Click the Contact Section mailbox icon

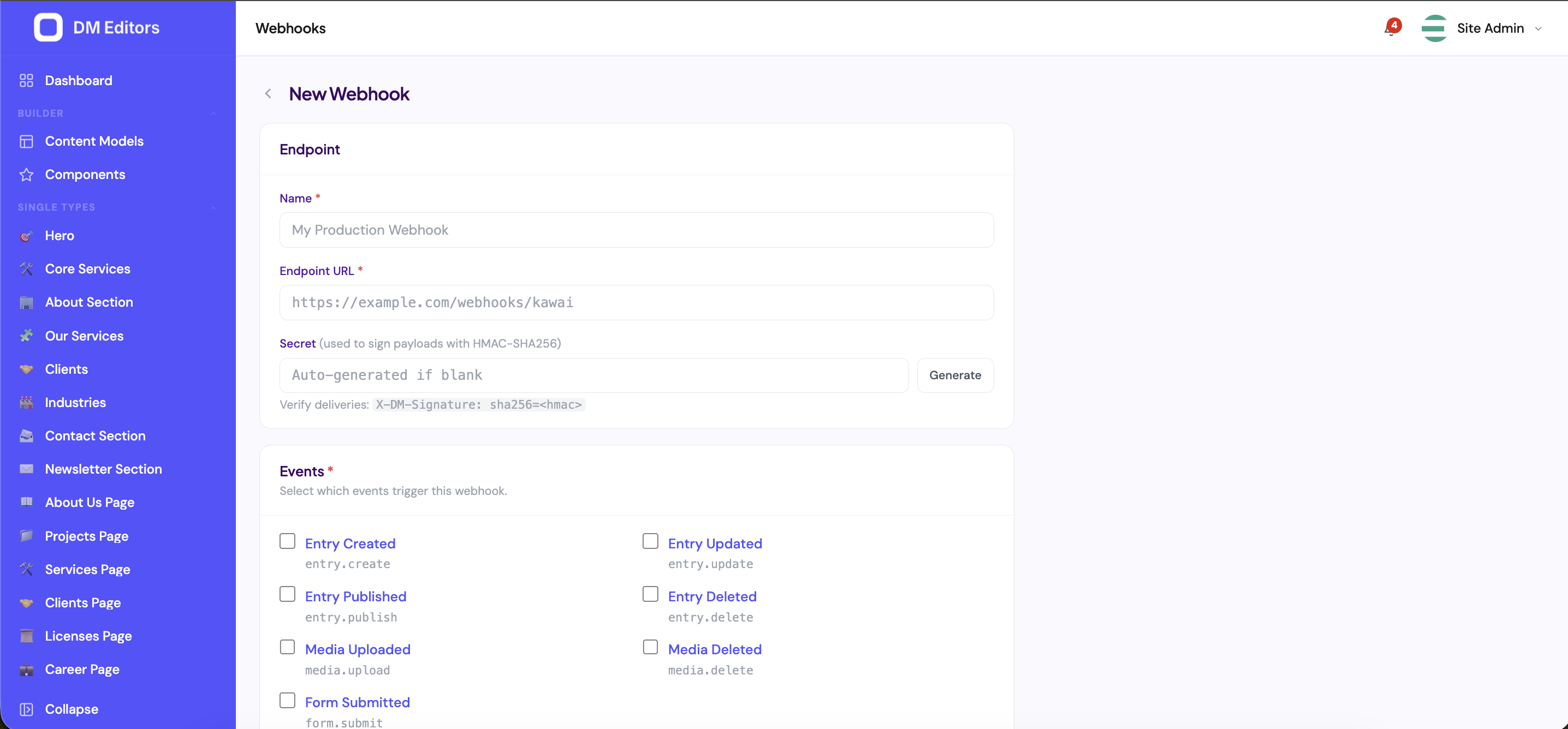(x=26, y=435)
